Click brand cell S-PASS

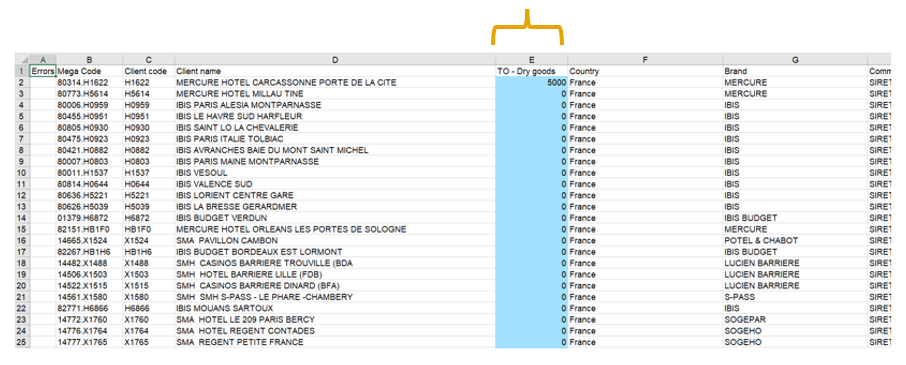[795, 297]
